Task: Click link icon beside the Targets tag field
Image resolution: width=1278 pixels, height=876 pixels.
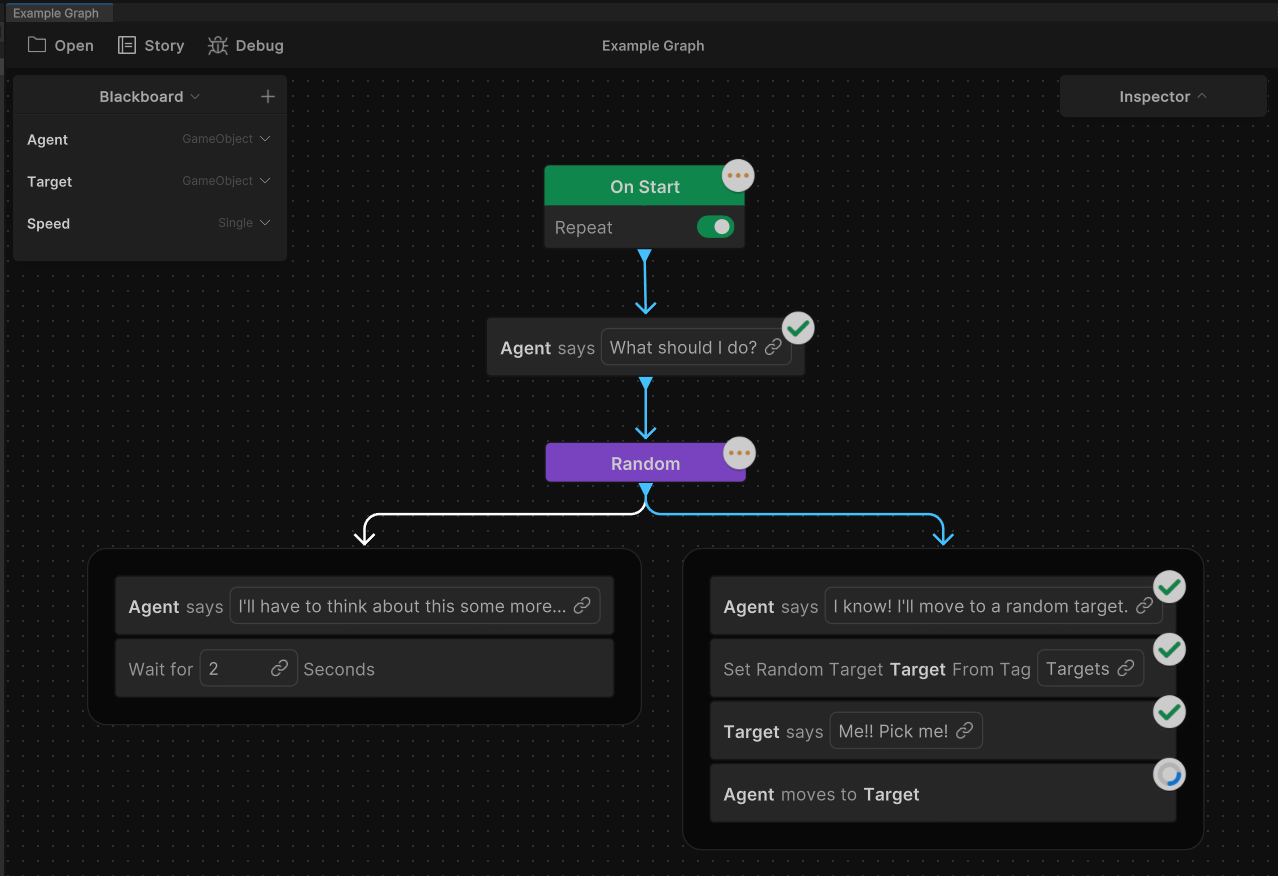Action: [1125, 668]
